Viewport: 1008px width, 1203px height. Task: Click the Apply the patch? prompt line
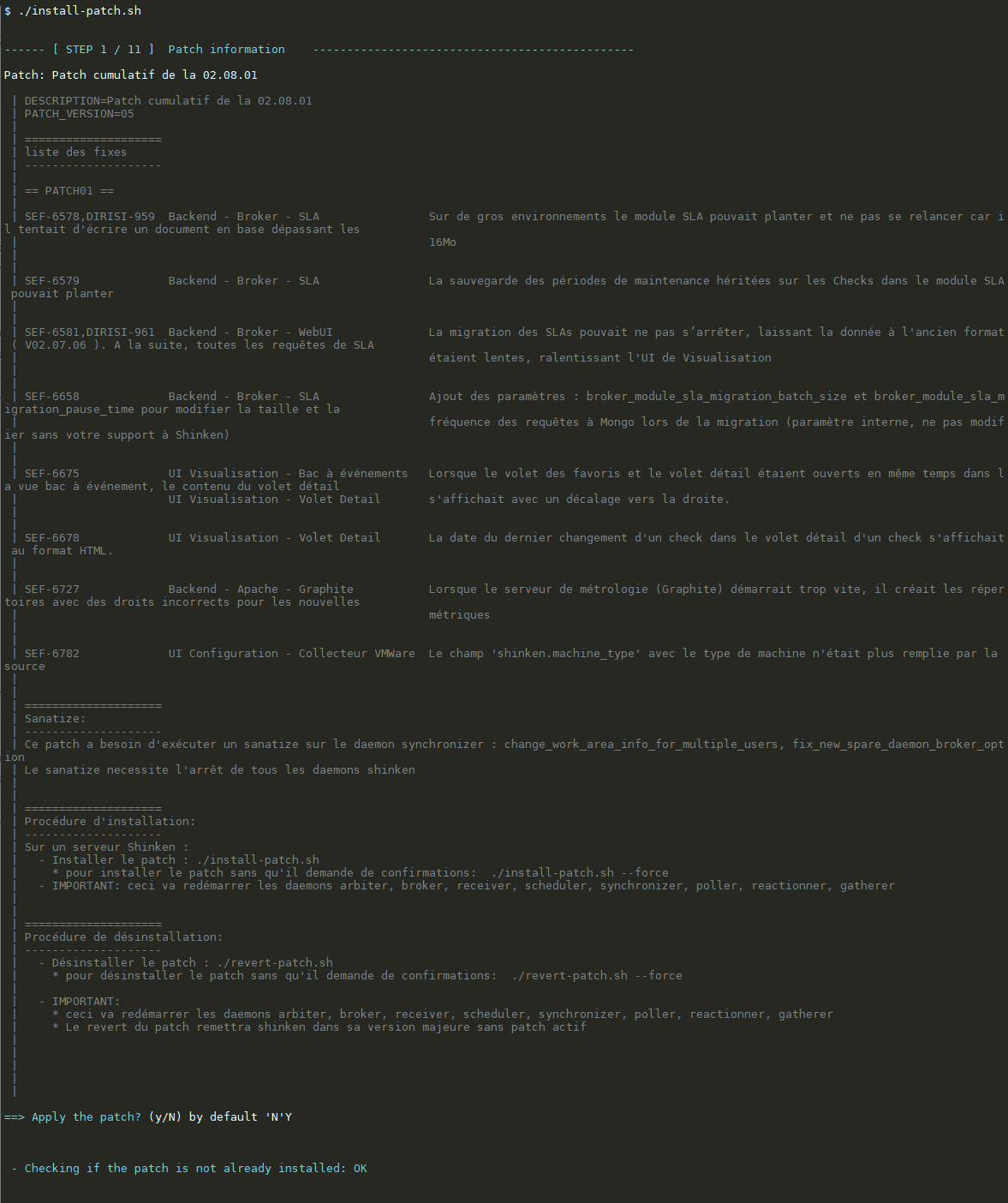coord(148,1117)
